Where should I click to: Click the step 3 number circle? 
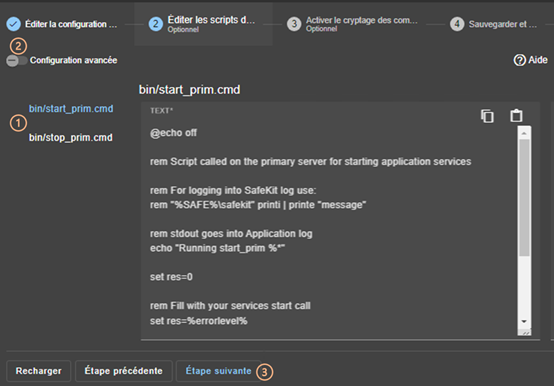coord(294,24)
